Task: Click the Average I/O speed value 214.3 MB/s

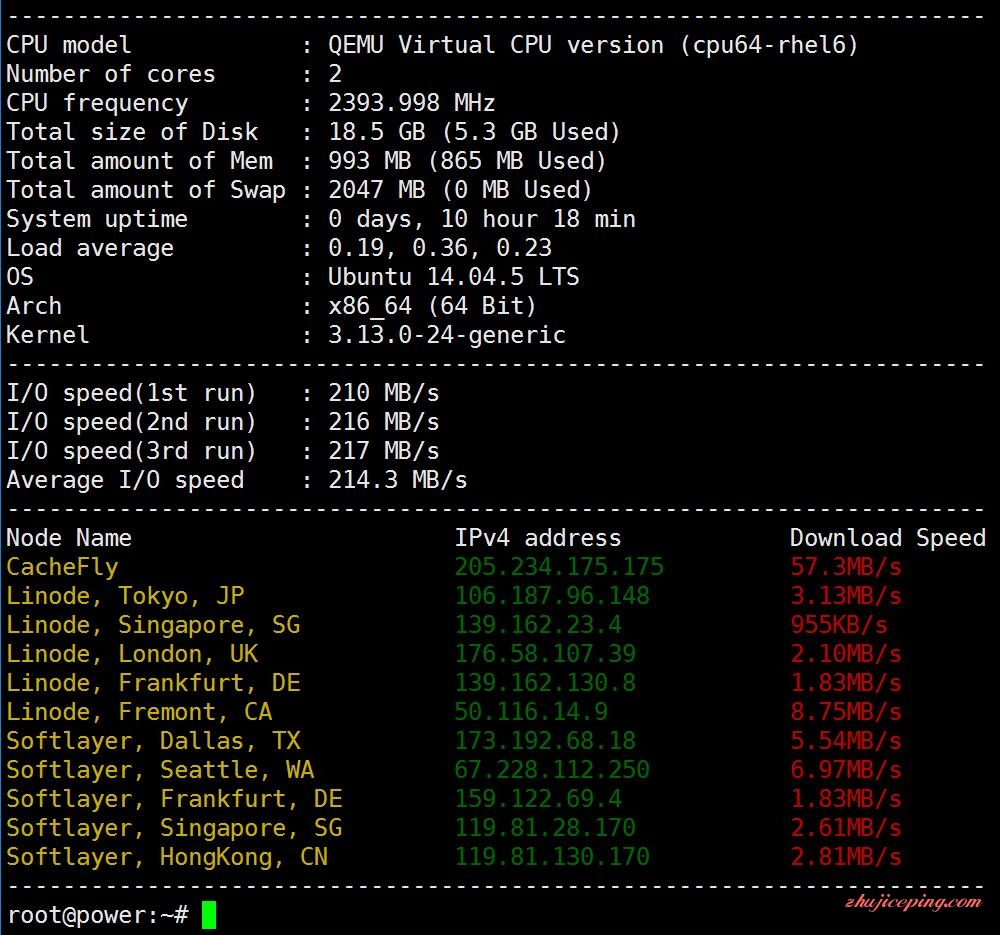Action: pos(397,480)
